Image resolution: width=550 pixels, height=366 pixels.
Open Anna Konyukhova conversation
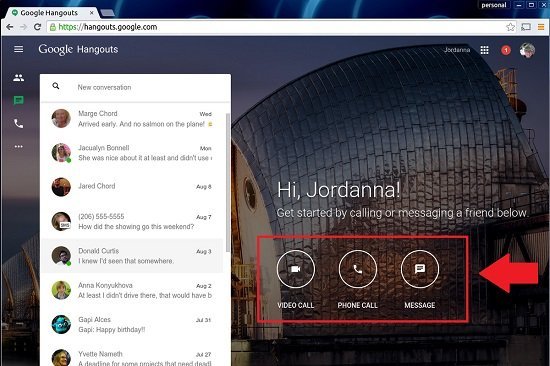(132, 290)
